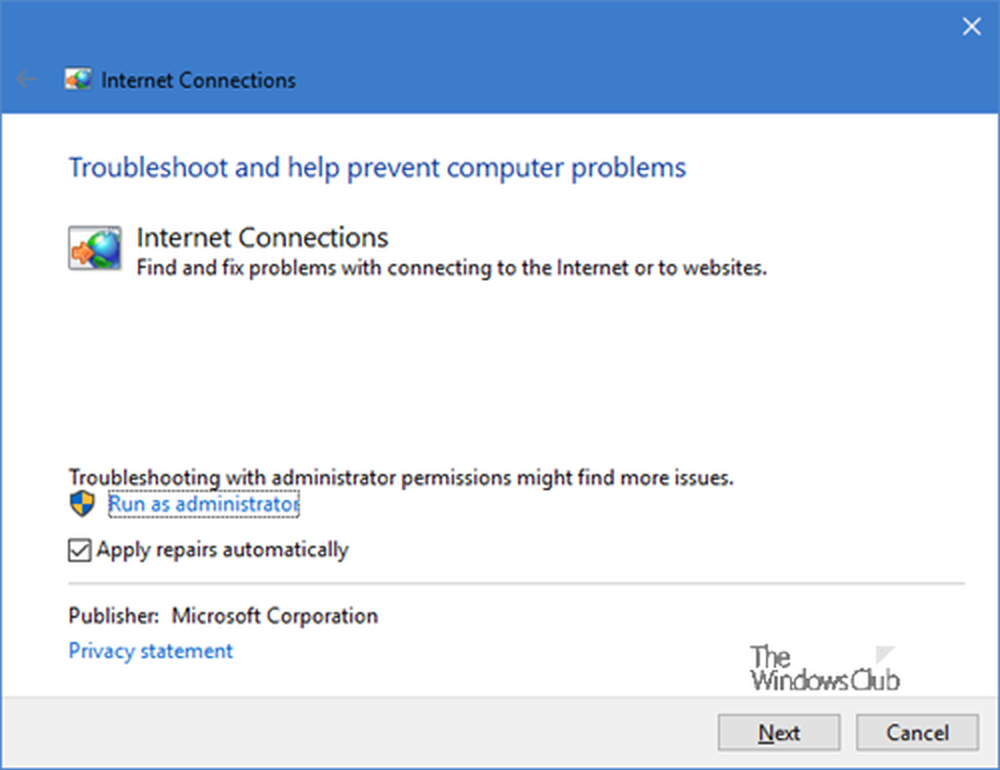Click the Find and fix problems description
This screenshot has height=770, width=1000.
coord(452,268)
